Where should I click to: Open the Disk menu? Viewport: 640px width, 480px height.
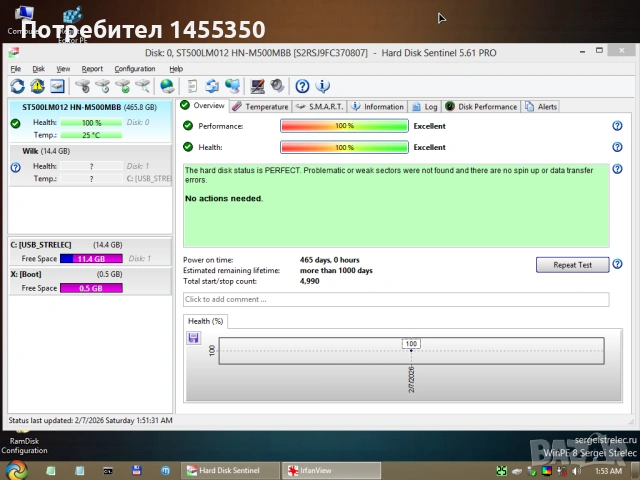[x=38, y=69]
